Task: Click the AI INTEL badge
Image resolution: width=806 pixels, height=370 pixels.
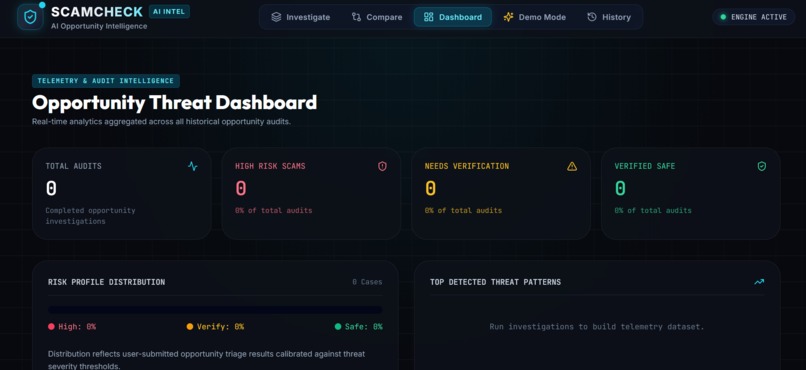Action: [x=169, y=11]
